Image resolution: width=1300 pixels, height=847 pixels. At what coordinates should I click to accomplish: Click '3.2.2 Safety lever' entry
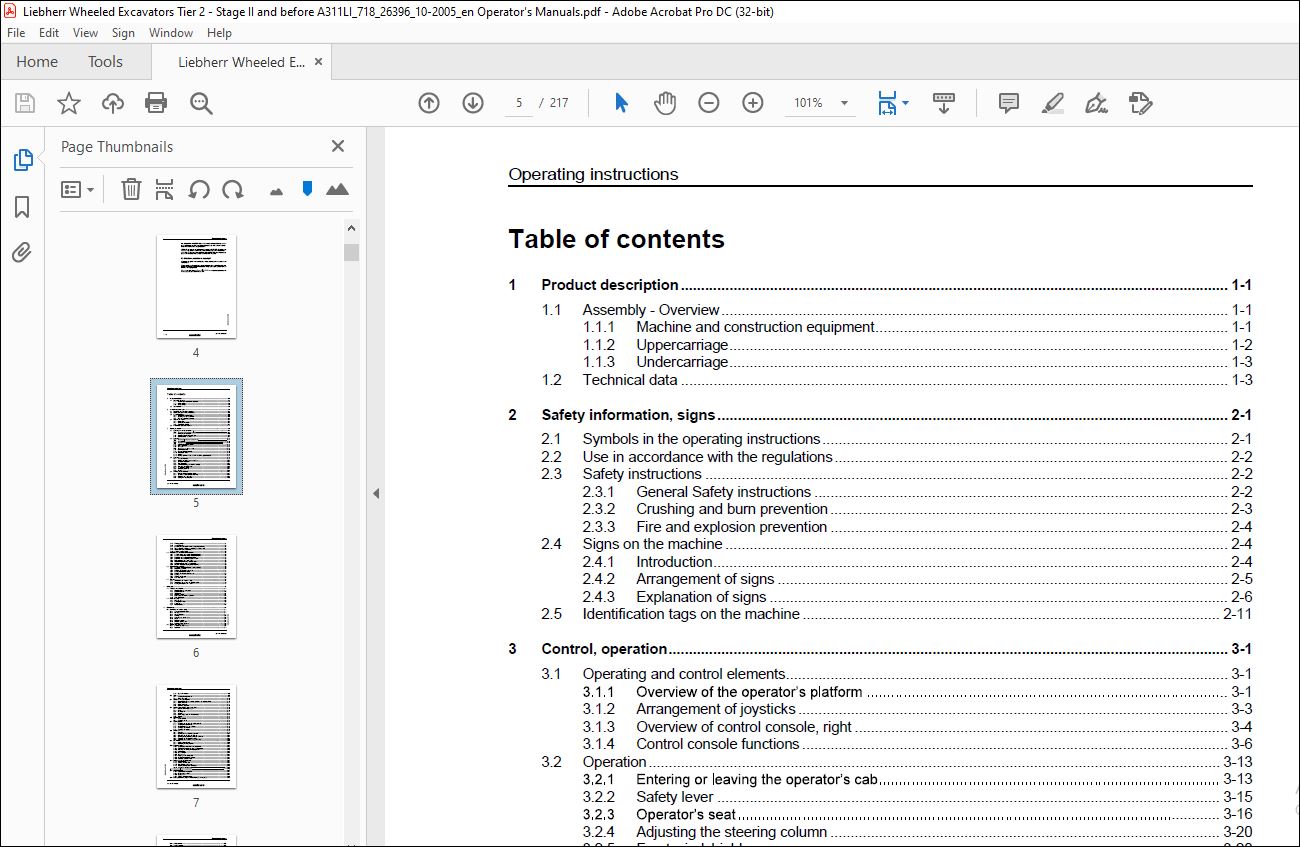pyautogui.click(x=917, y=797)
